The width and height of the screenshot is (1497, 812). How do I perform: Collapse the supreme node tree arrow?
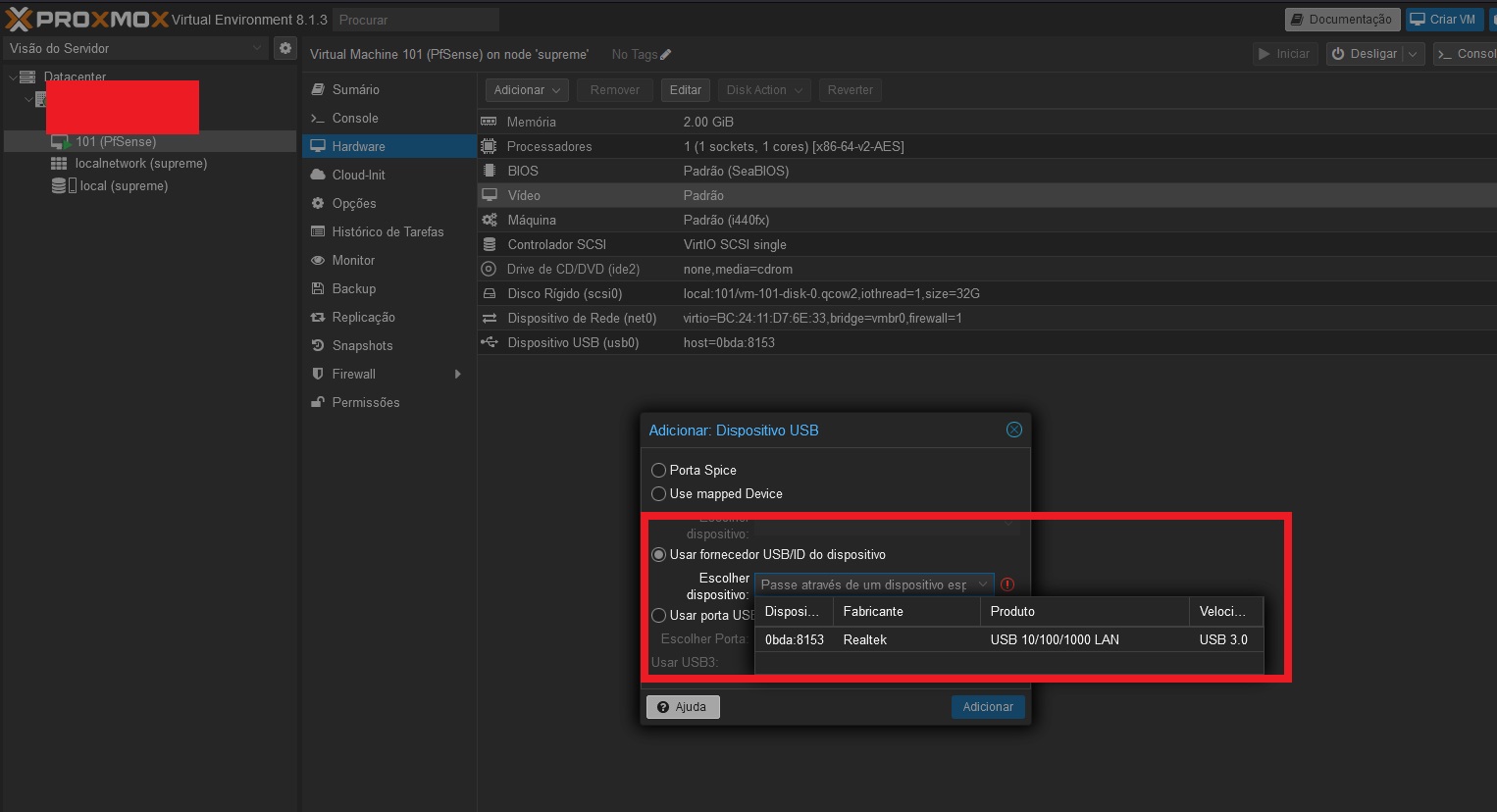point(28,99)
